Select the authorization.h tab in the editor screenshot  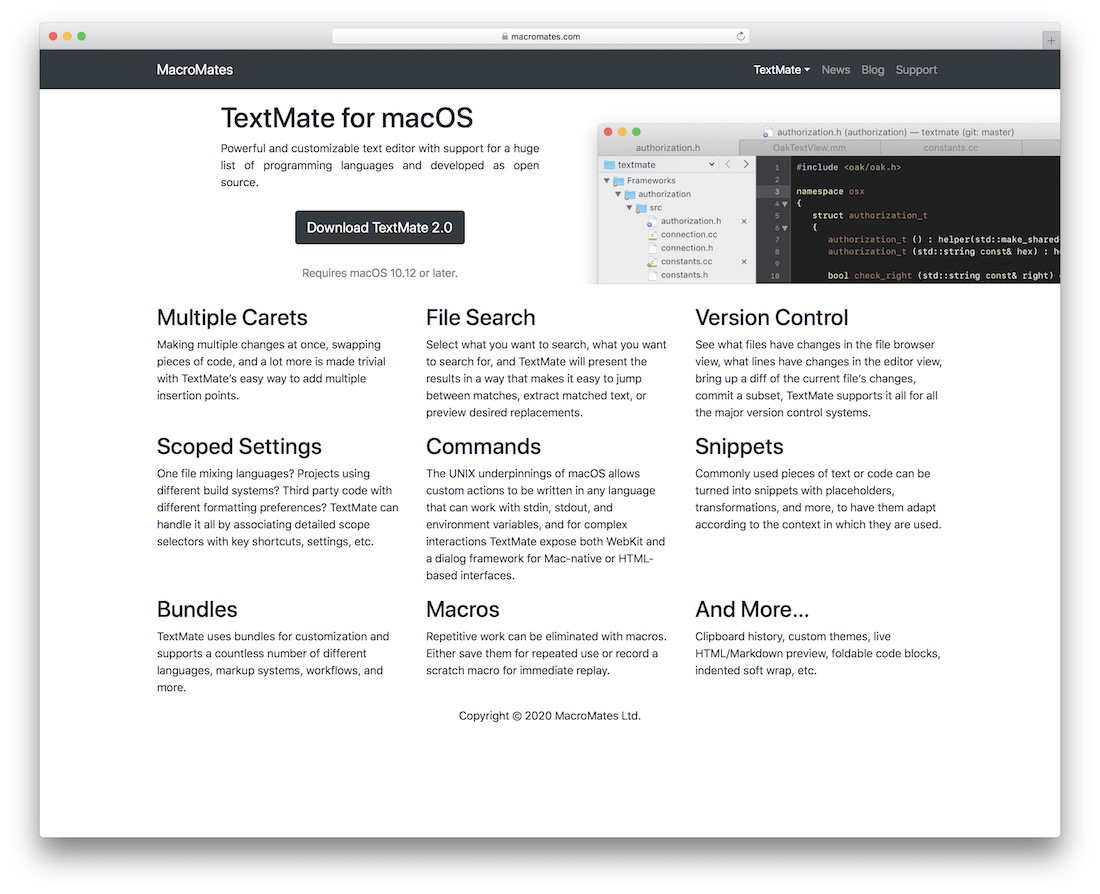[668, 147]
